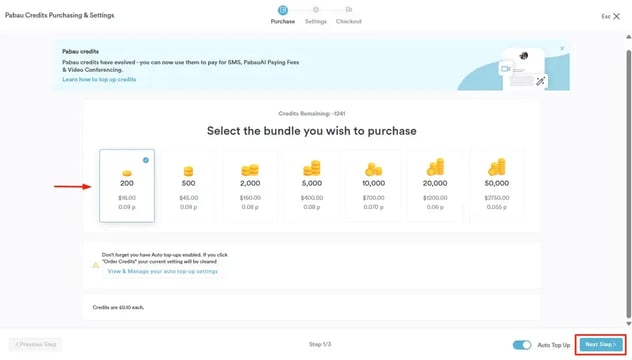Open View & Manage auto top-up settings link

click(x=162, y=271)
